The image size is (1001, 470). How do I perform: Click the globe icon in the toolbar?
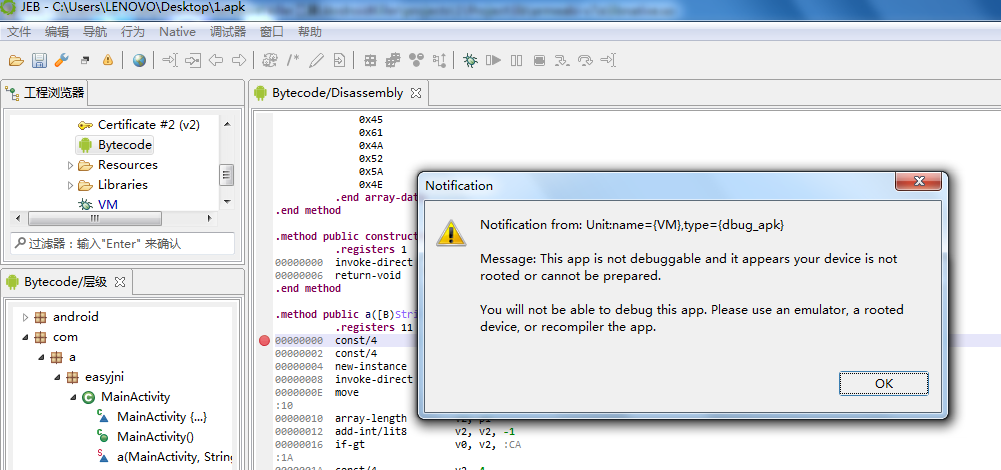tap(139, 61)
